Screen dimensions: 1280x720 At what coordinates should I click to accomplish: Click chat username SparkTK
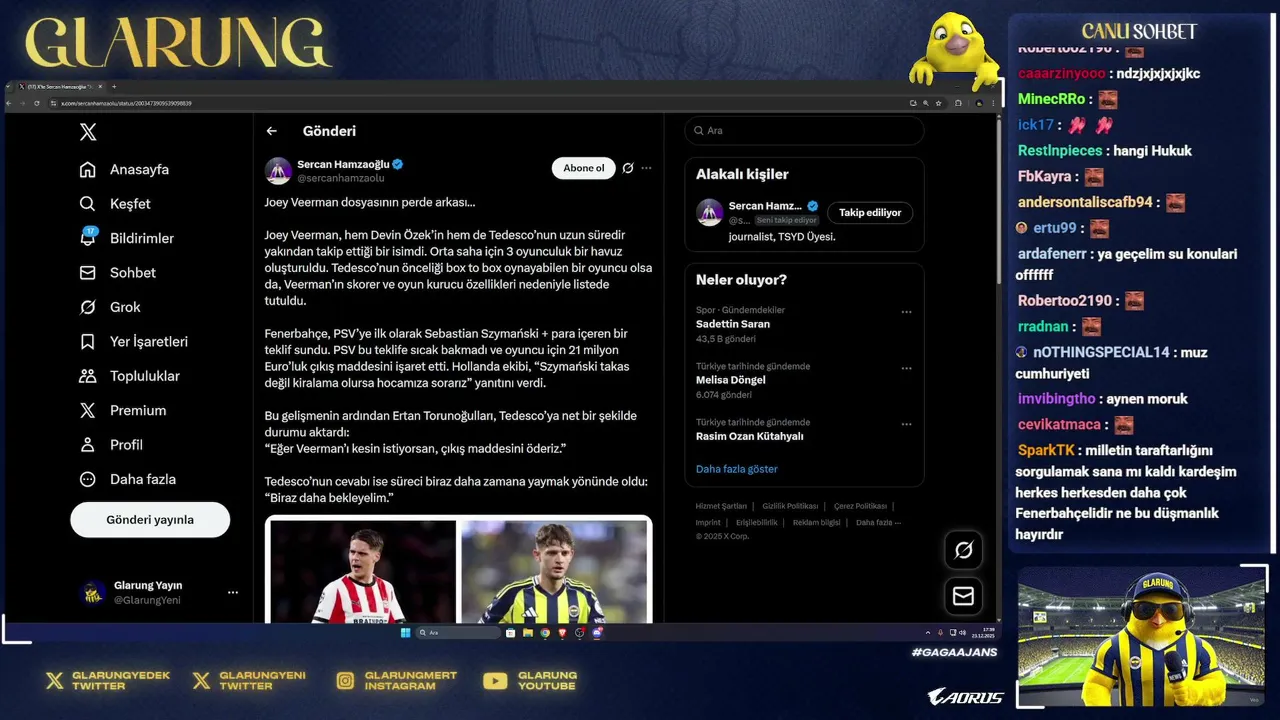[1046, 450]
